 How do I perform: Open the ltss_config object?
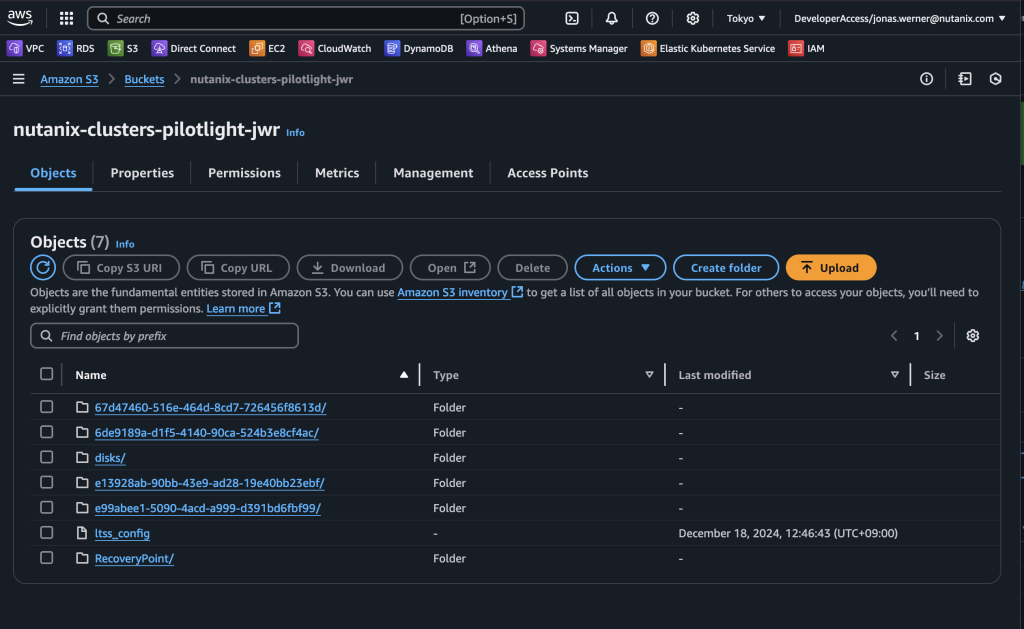[x=122, y=533]
